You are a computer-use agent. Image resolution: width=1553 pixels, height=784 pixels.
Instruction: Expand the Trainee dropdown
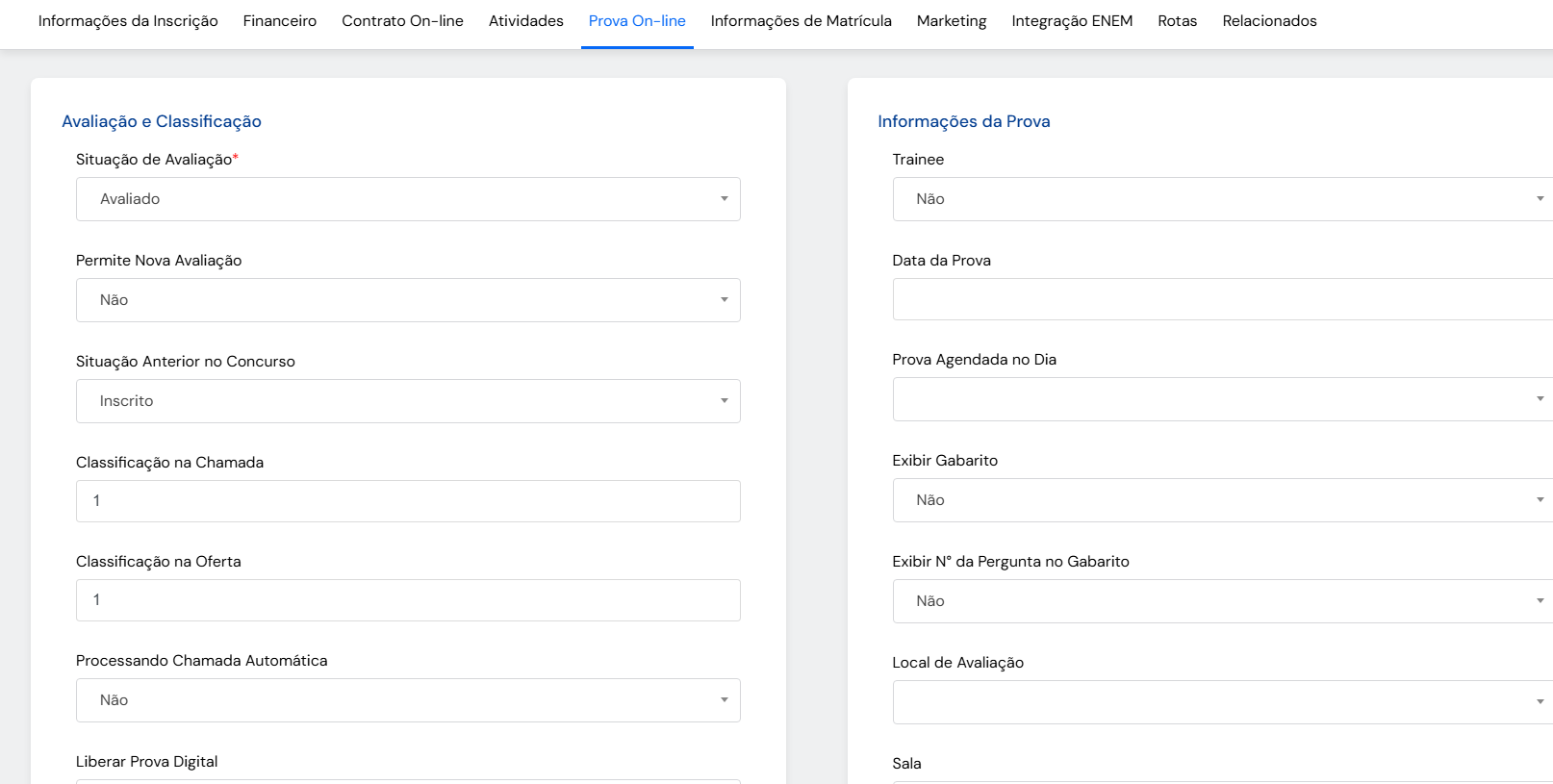point(1222,199)
